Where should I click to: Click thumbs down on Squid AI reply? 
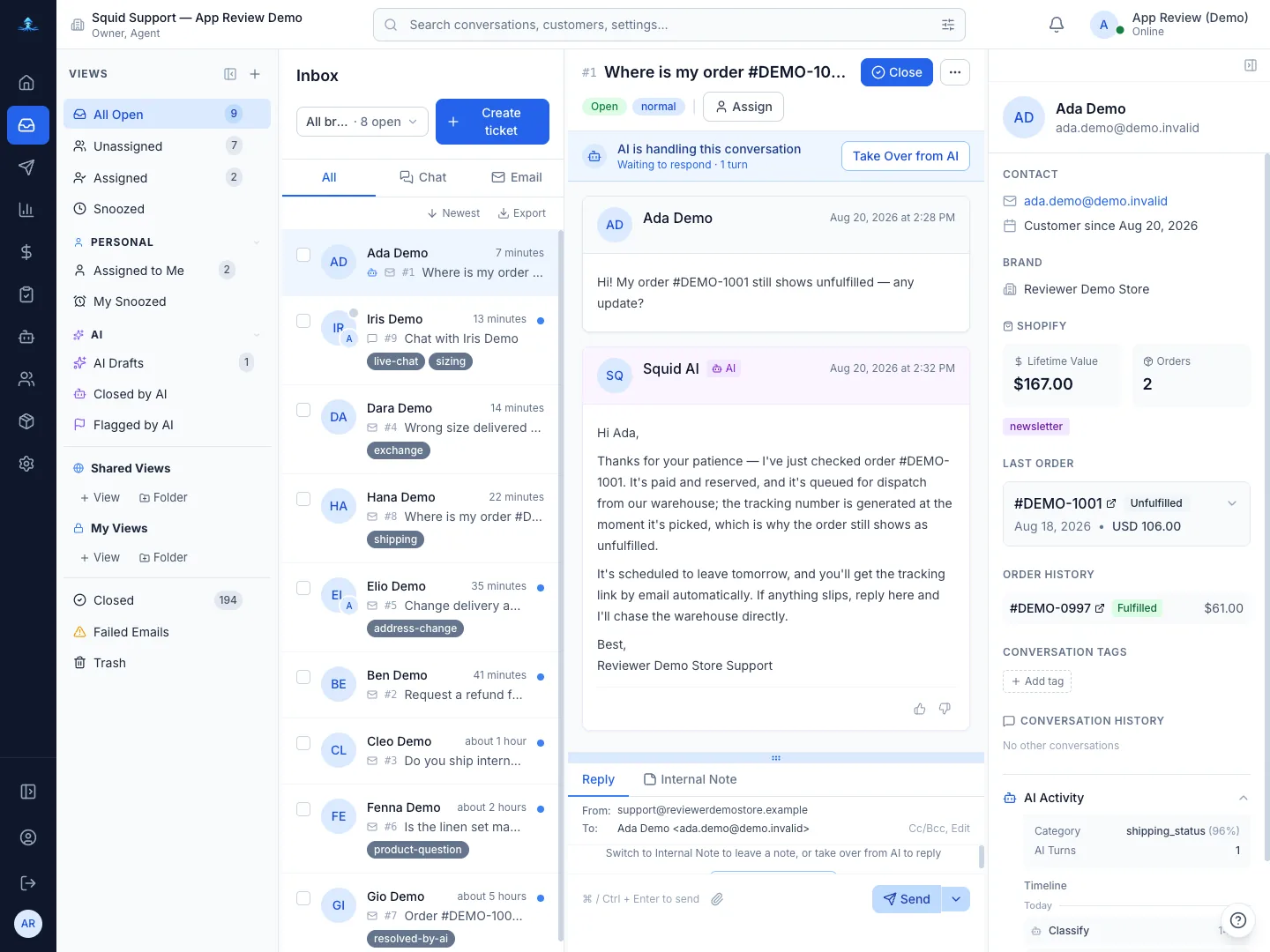[945, 709]
